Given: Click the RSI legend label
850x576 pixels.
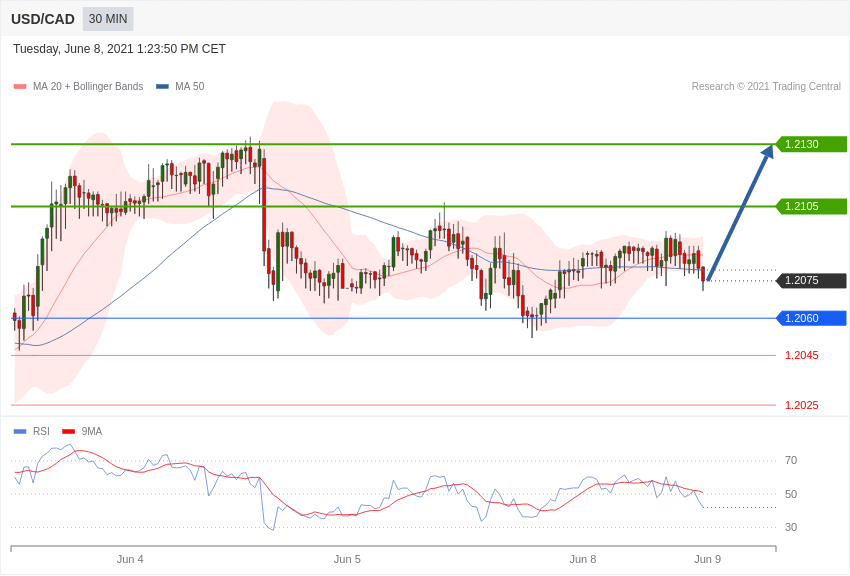Looking at the screenshot, I should click(x=41, y=431).
